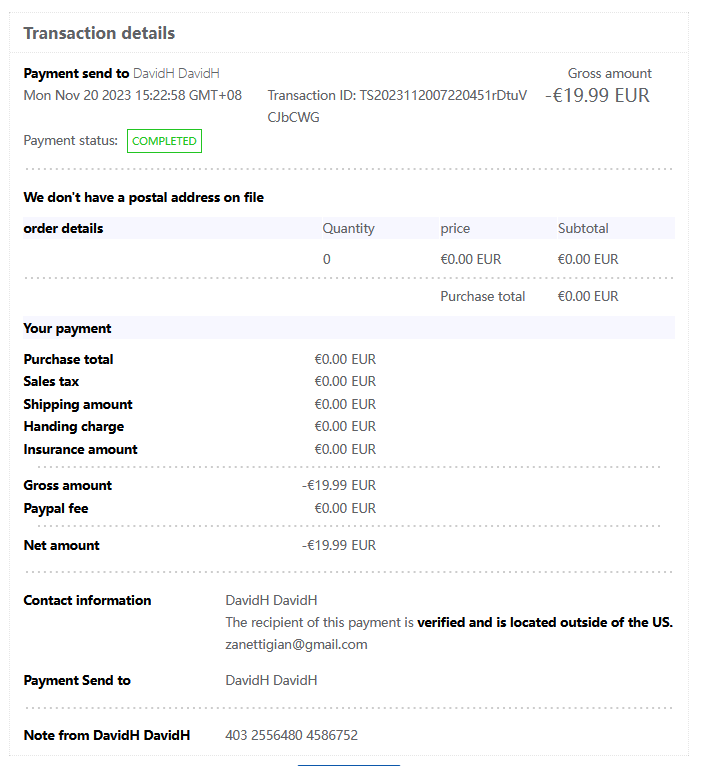Click the Handing charge label

click(x=73, y=426)
